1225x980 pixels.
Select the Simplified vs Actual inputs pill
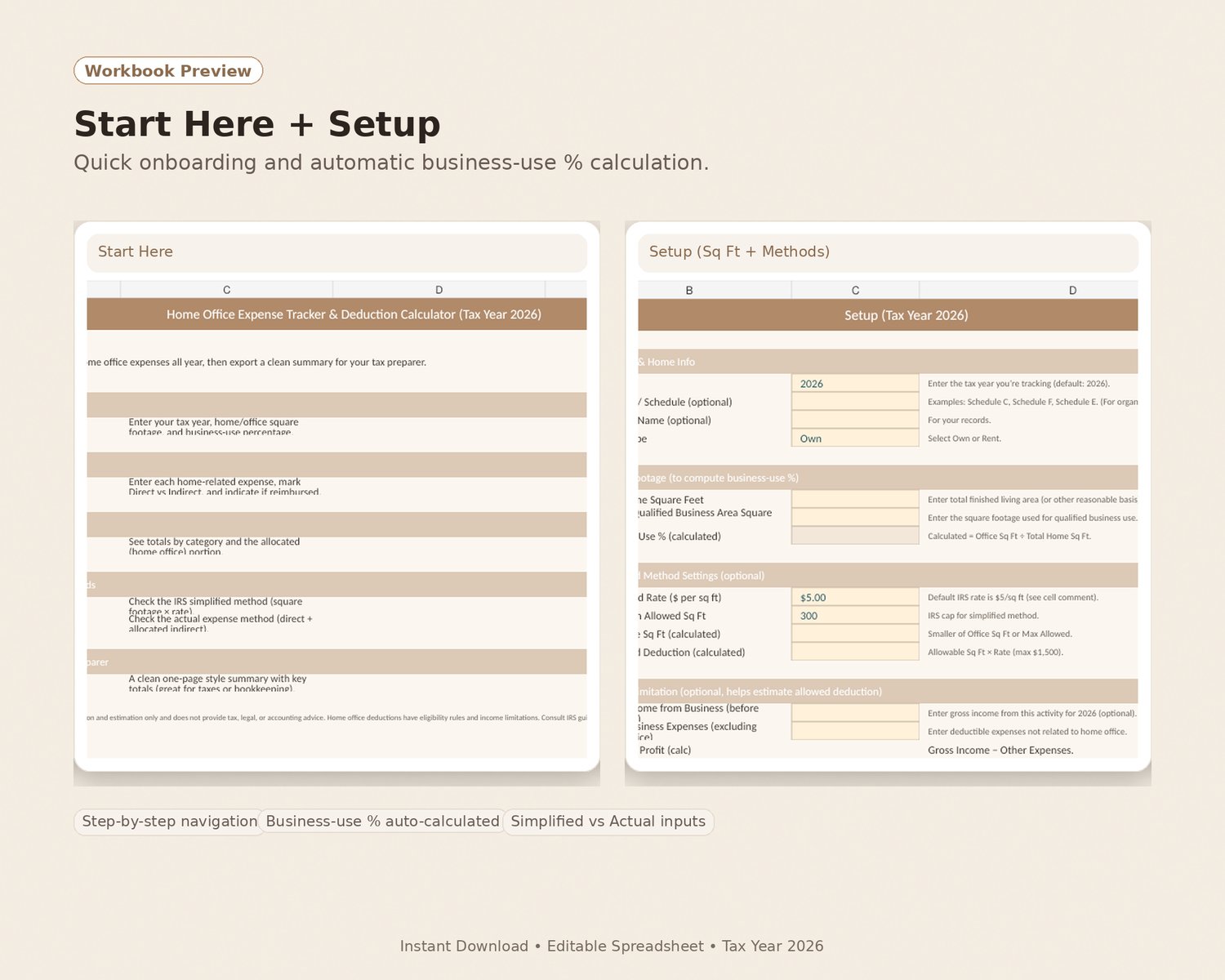(x=608, y=822)
